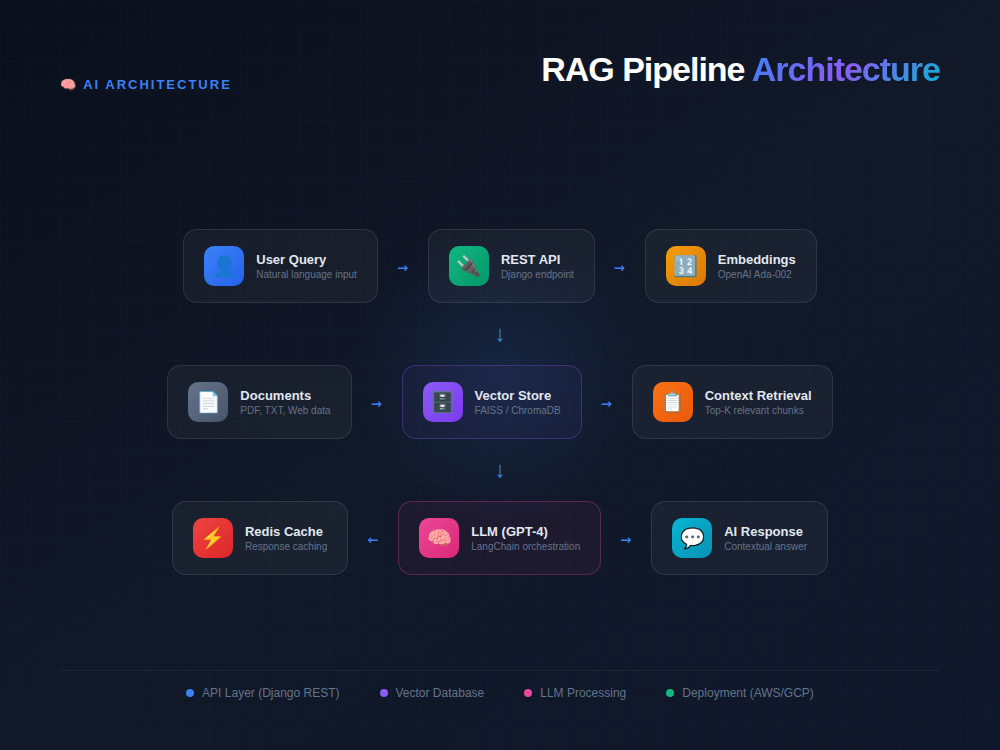Click the orange Embeddings numbers icon
Image resolution: width=1000 pixels, height=750 pixels.
pyautogui.click(x=686, y=266)
